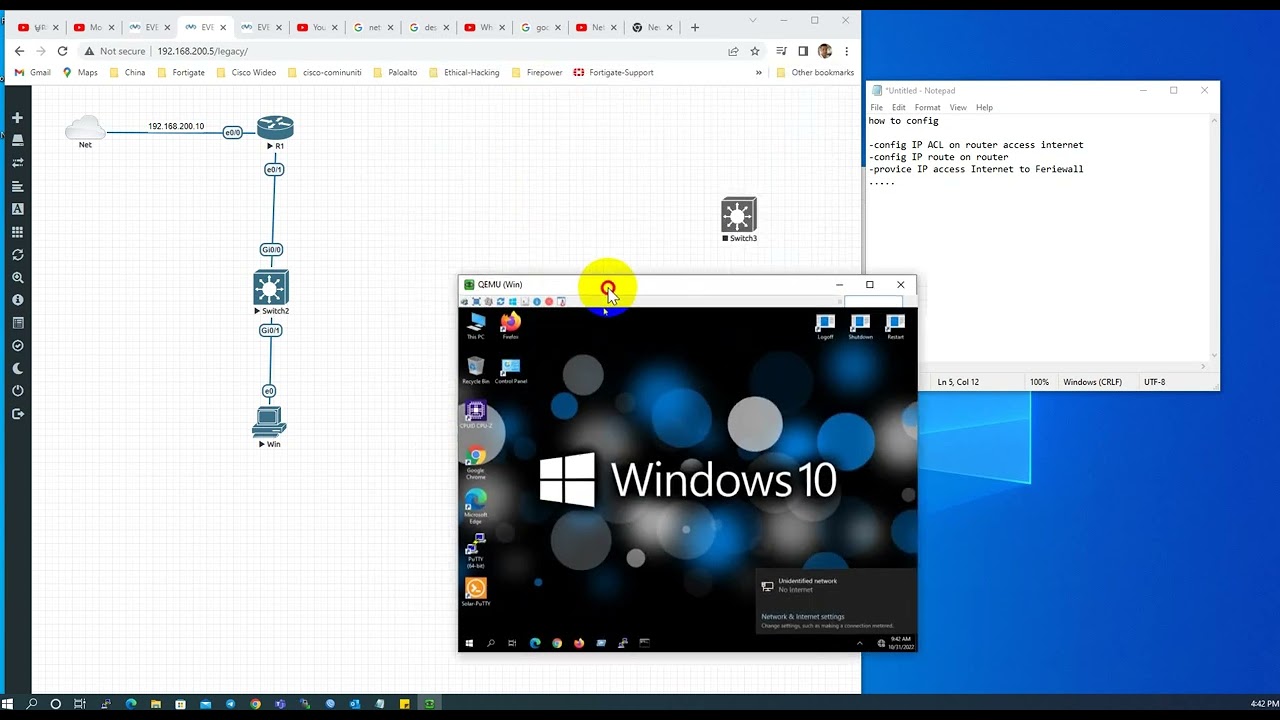Open Chrome three-dot menu
The image size is (1280, 720).
(x=846, y=51)
